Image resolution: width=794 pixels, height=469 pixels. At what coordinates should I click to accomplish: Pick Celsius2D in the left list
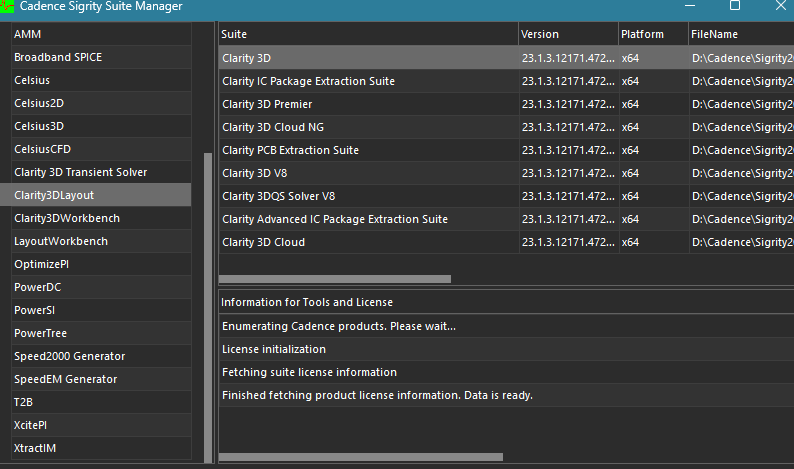click(x=101, y=103)
